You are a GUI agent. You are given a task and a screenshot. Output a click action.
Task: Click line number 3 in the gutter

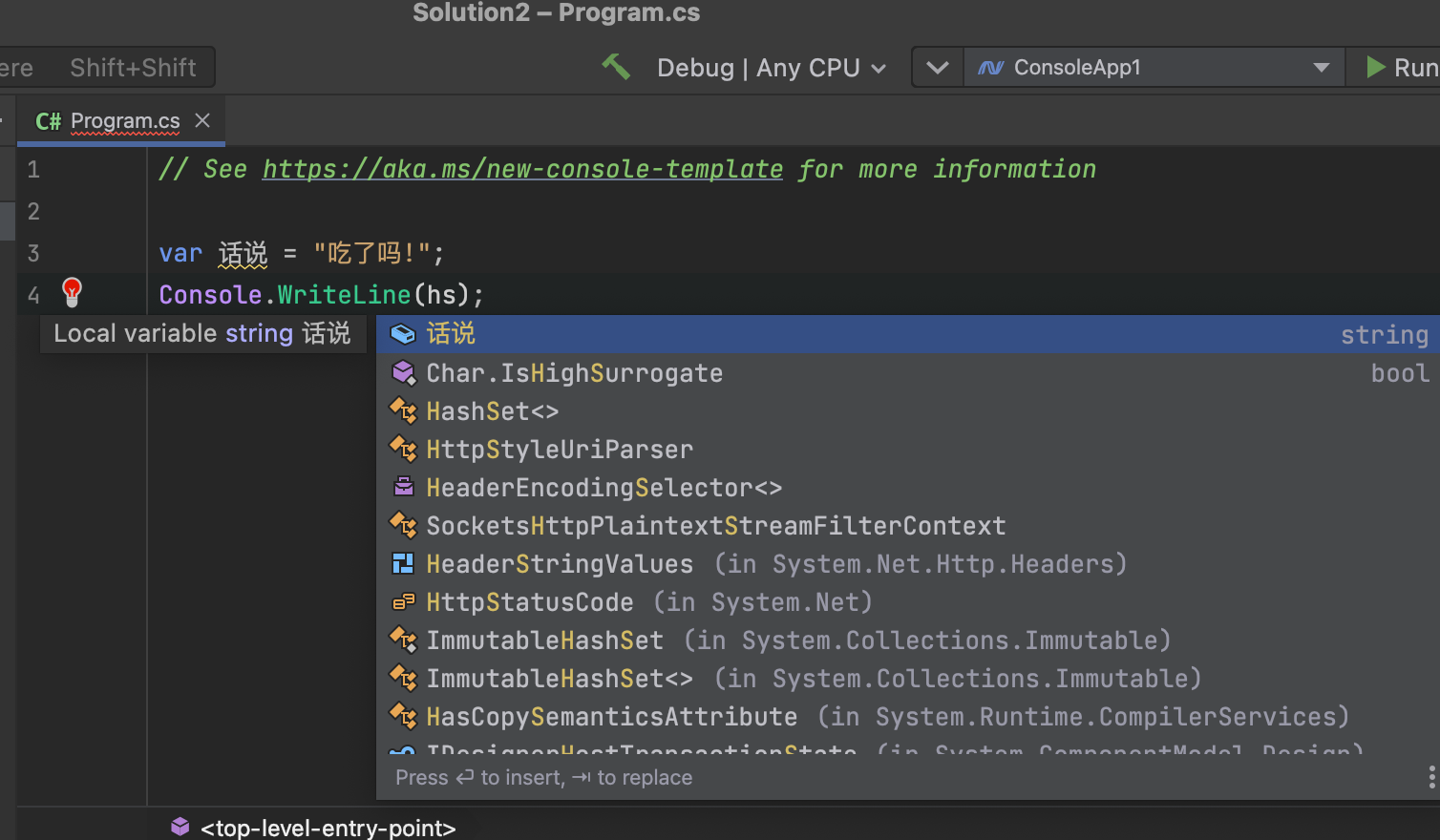33,253
